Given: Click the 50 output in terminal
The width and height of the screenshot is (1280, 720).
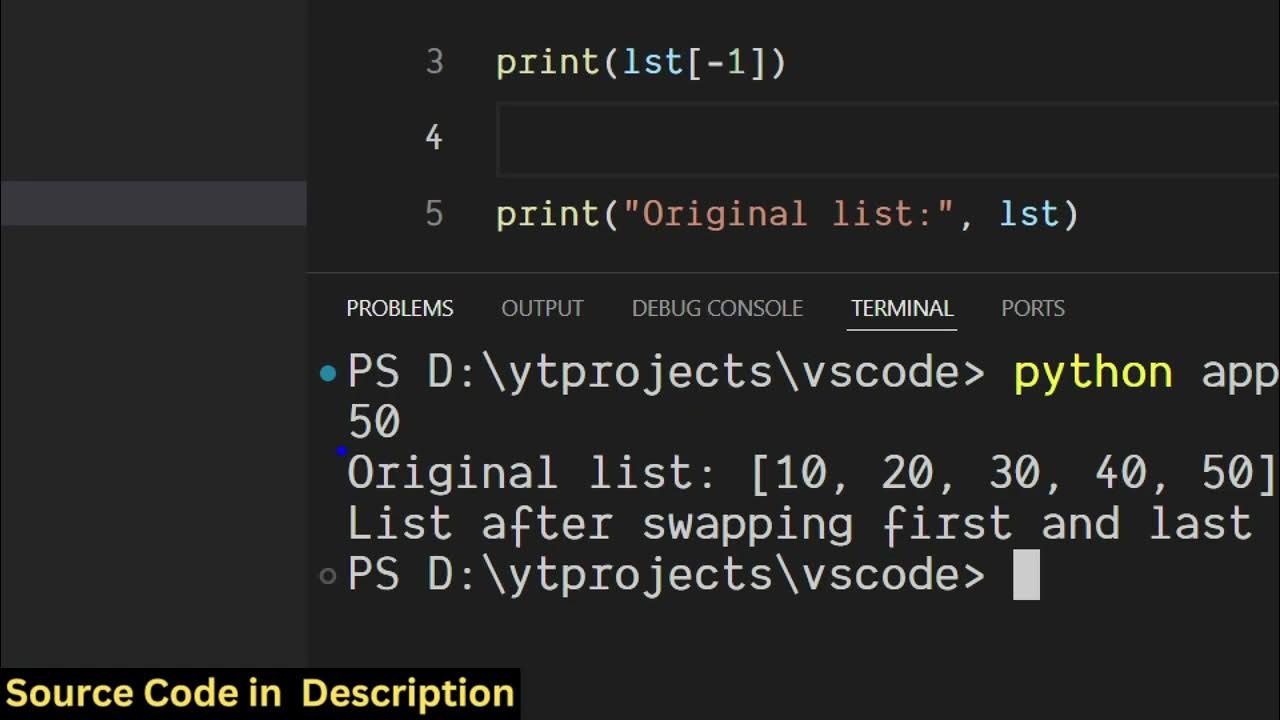Looking at the screenshot, I should pos(374,422).
